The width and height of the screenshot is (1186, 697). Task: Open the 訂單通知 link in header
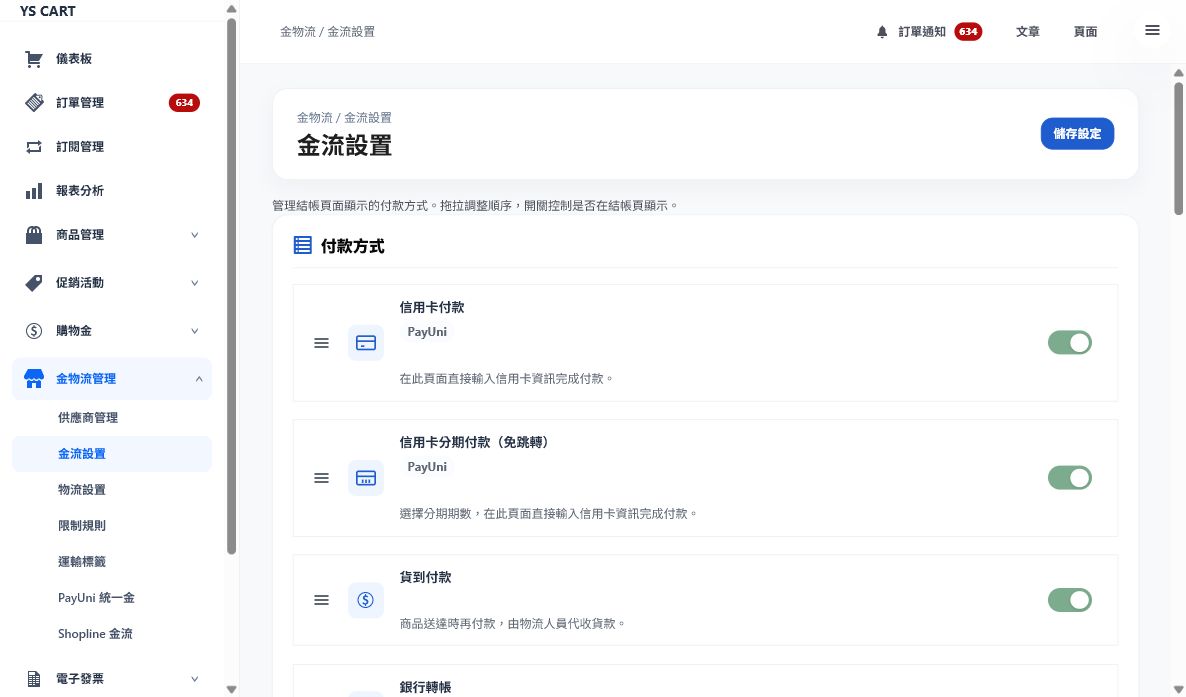tap(921, 32)
